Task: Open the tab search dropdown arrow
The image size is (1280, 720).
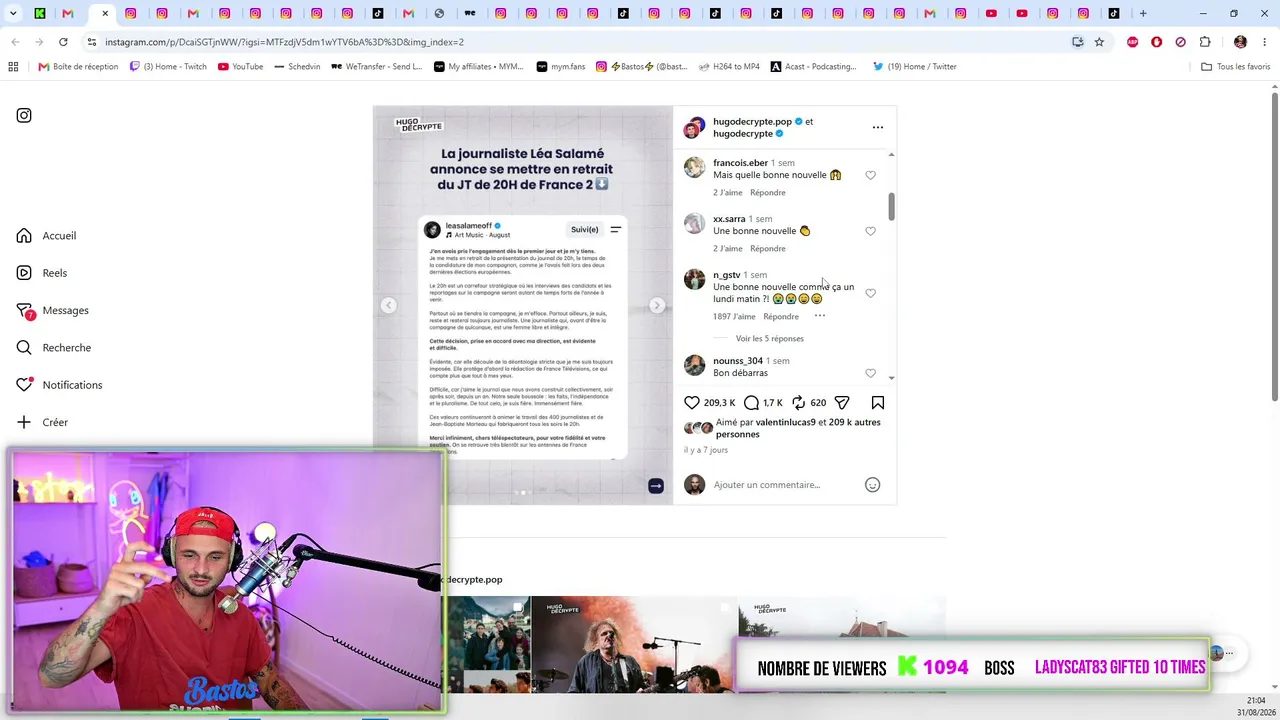Action: click(13, 14)
